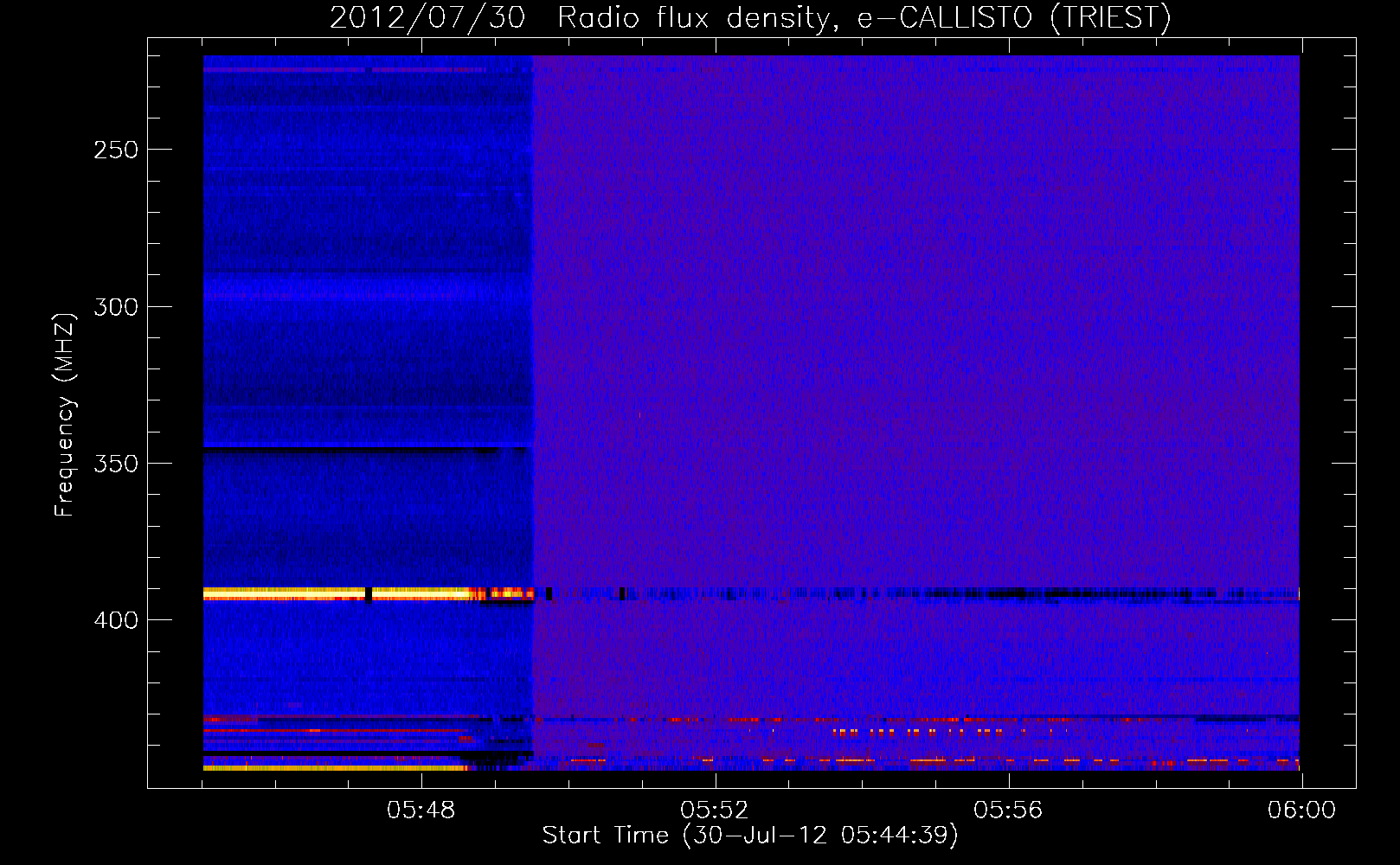Image resolution: width=1400 pixels, height=865 pixels.
Task: Click the 400 frequency tick label
Action: coord(116,620)
